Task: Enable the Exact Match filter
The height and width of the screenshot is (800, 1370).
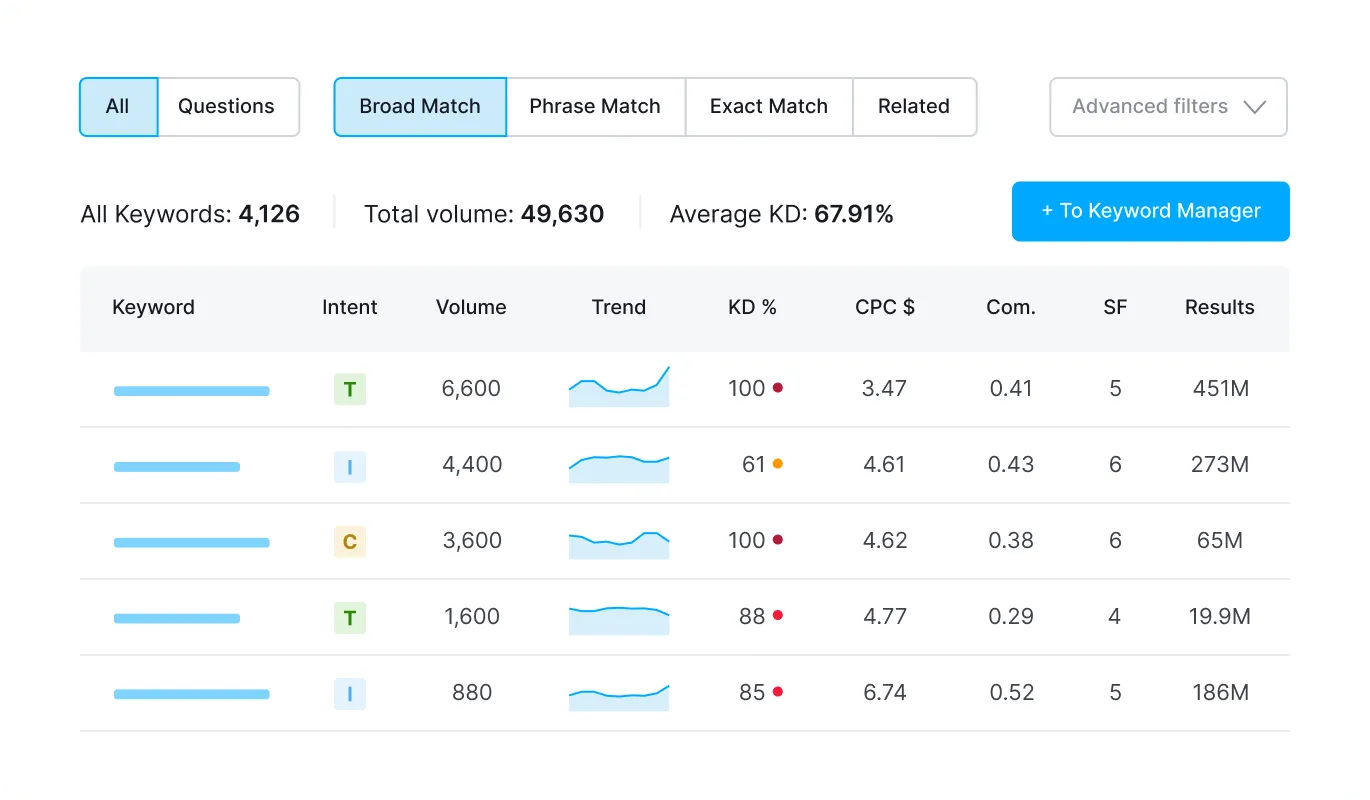Action: point(768,107)
